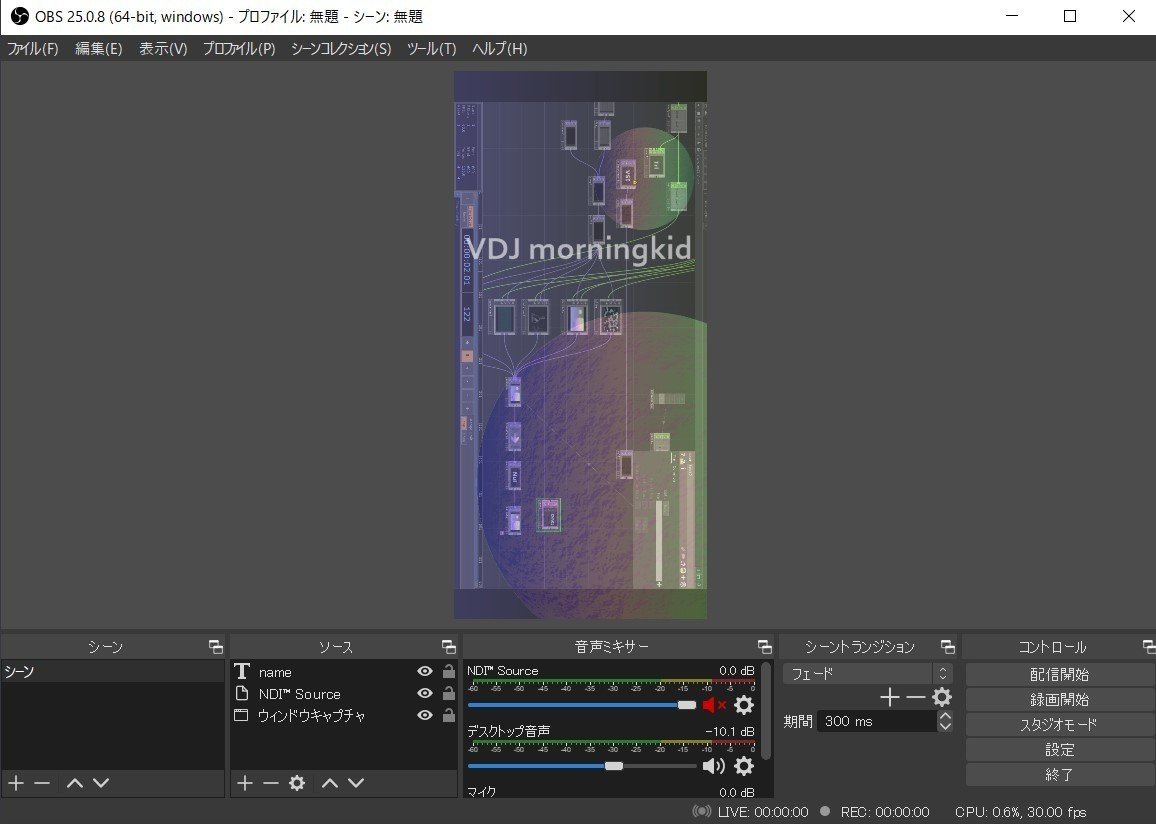The image size is (1156, 824).
Task: Mute the デスクトップ音声 audio
Action: [714, 767]
